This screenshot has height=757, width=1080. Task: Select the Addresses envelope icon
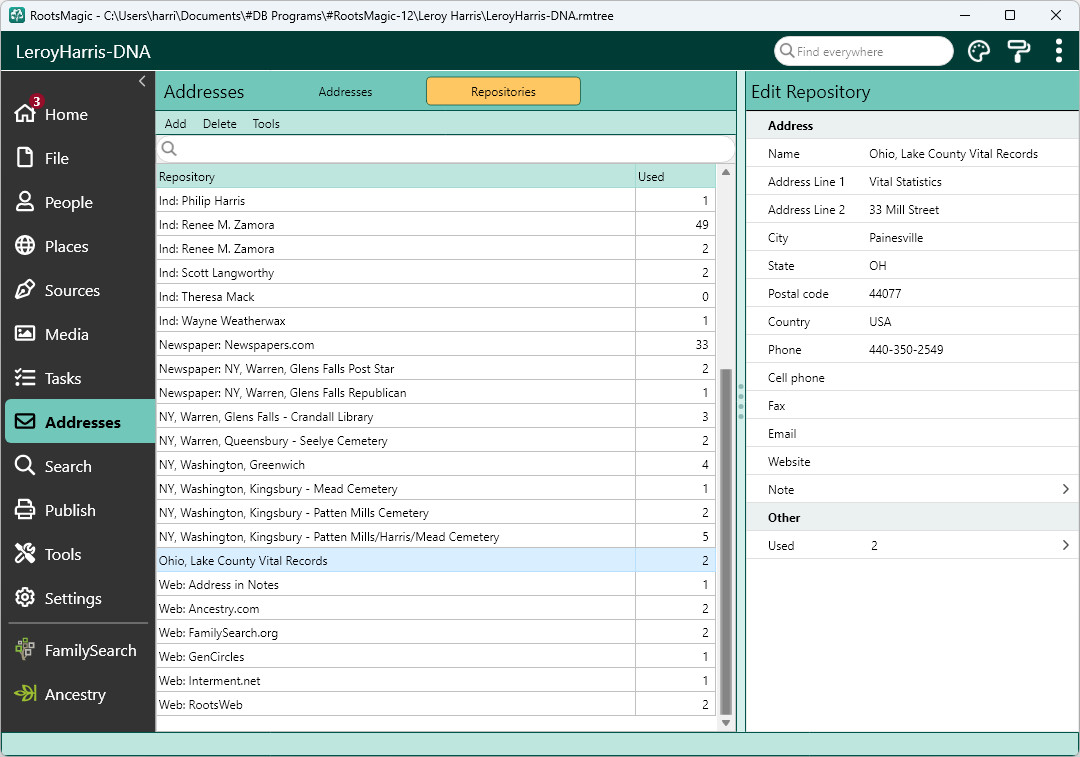[25, 422]
